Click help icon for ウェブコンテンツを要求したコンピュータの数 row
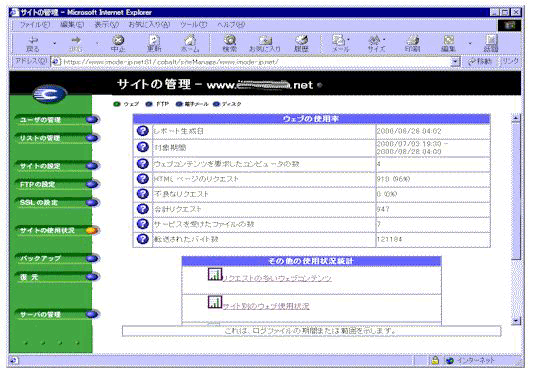534x375 pixels. [143, 164]
